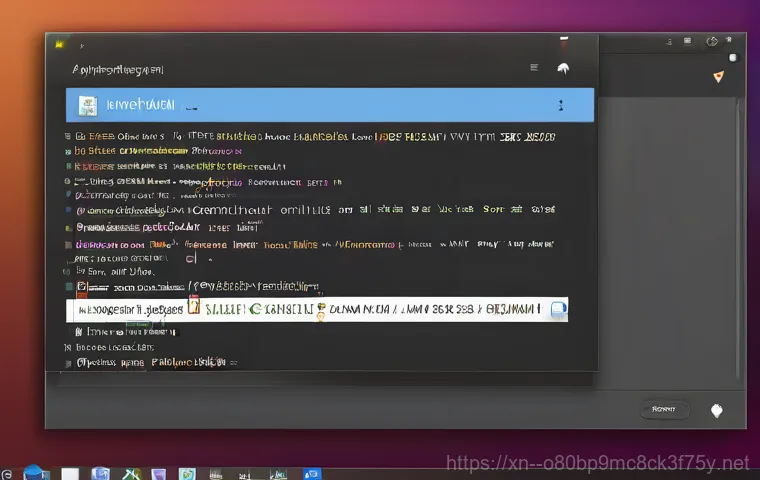Click the circular icon at taskbar far left
The image size is (760, 480).
(7, 474)
